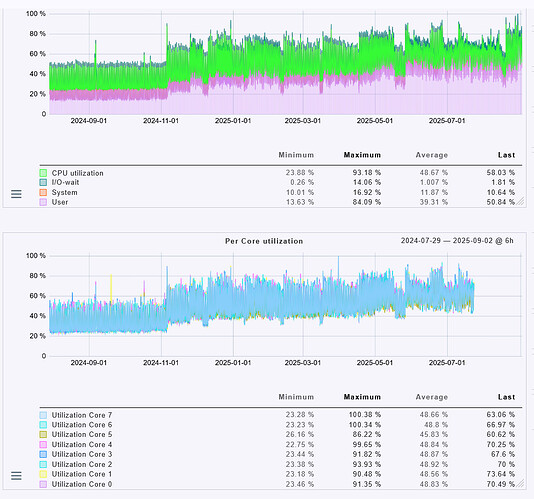Click I/O-wait maximum value 14.06 %

click(366, 183)
